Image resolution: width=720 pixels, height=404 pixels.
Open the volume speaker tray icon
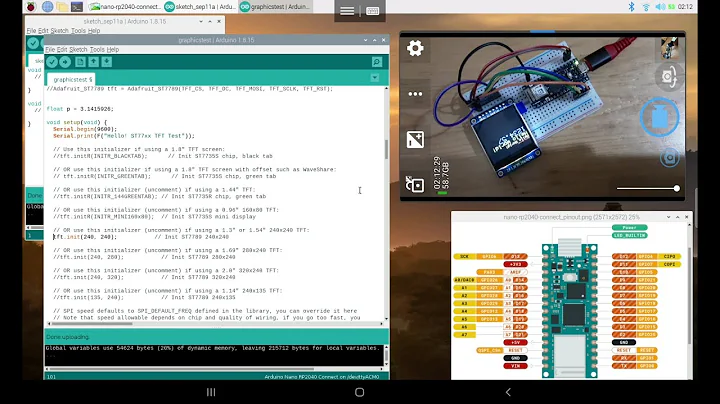click(x=660, y=6)
